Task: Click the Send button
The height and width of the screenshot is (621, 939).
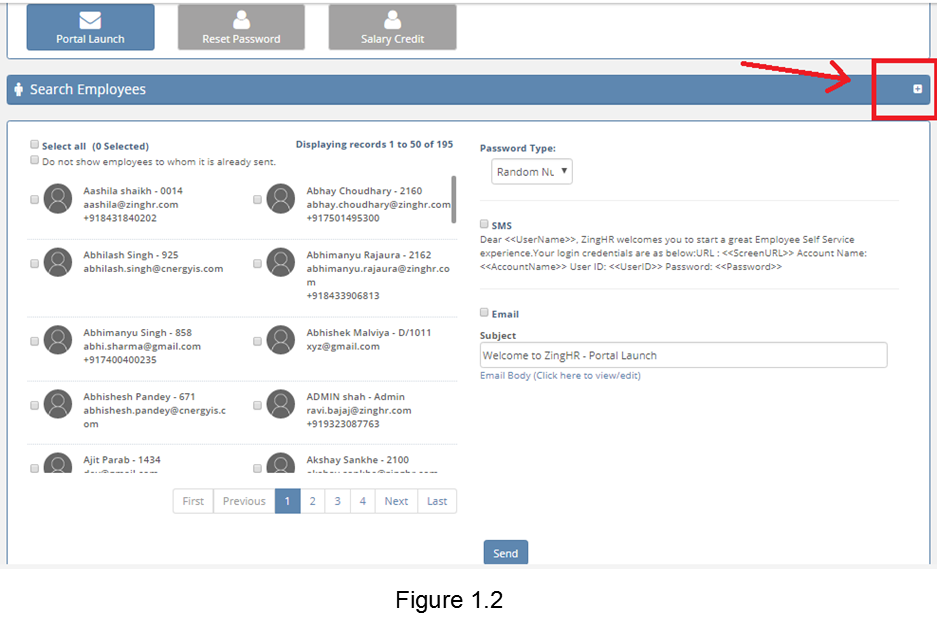Action: [505, 553]
